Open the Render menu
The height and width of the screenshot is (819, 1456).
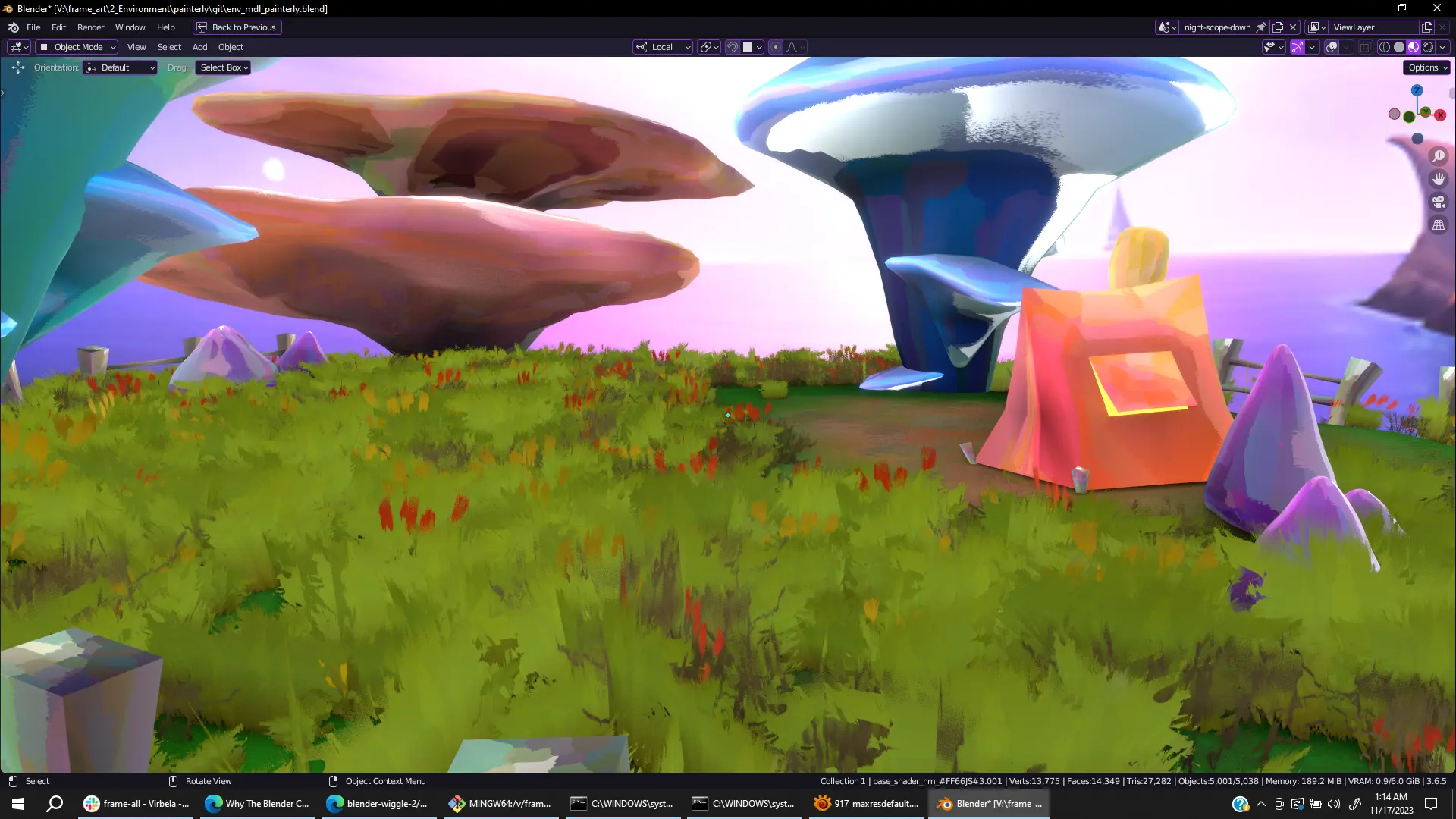90,27
